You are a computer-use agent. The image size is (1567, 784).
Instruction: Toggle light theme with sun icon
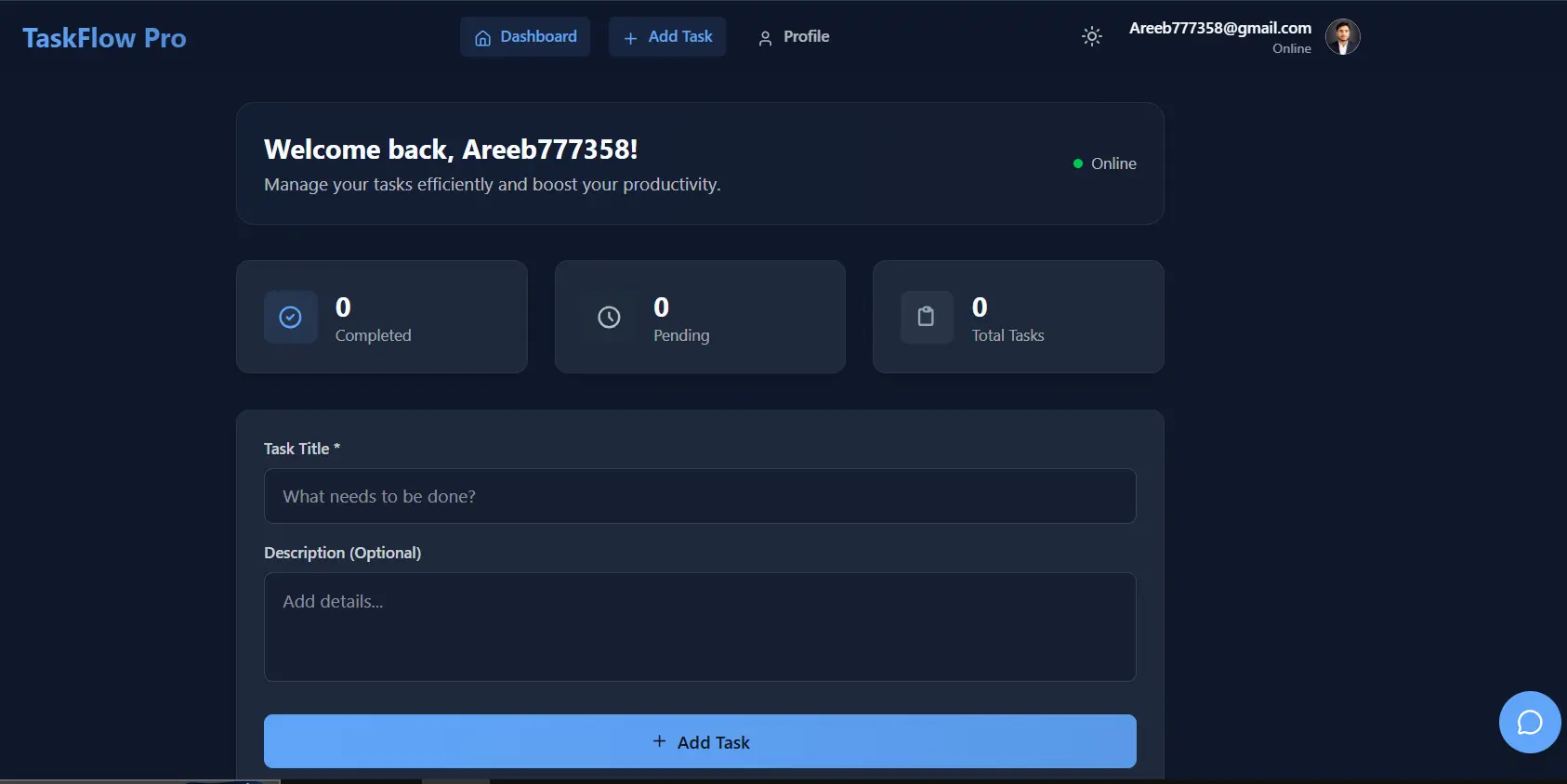tap(1092, 36)
